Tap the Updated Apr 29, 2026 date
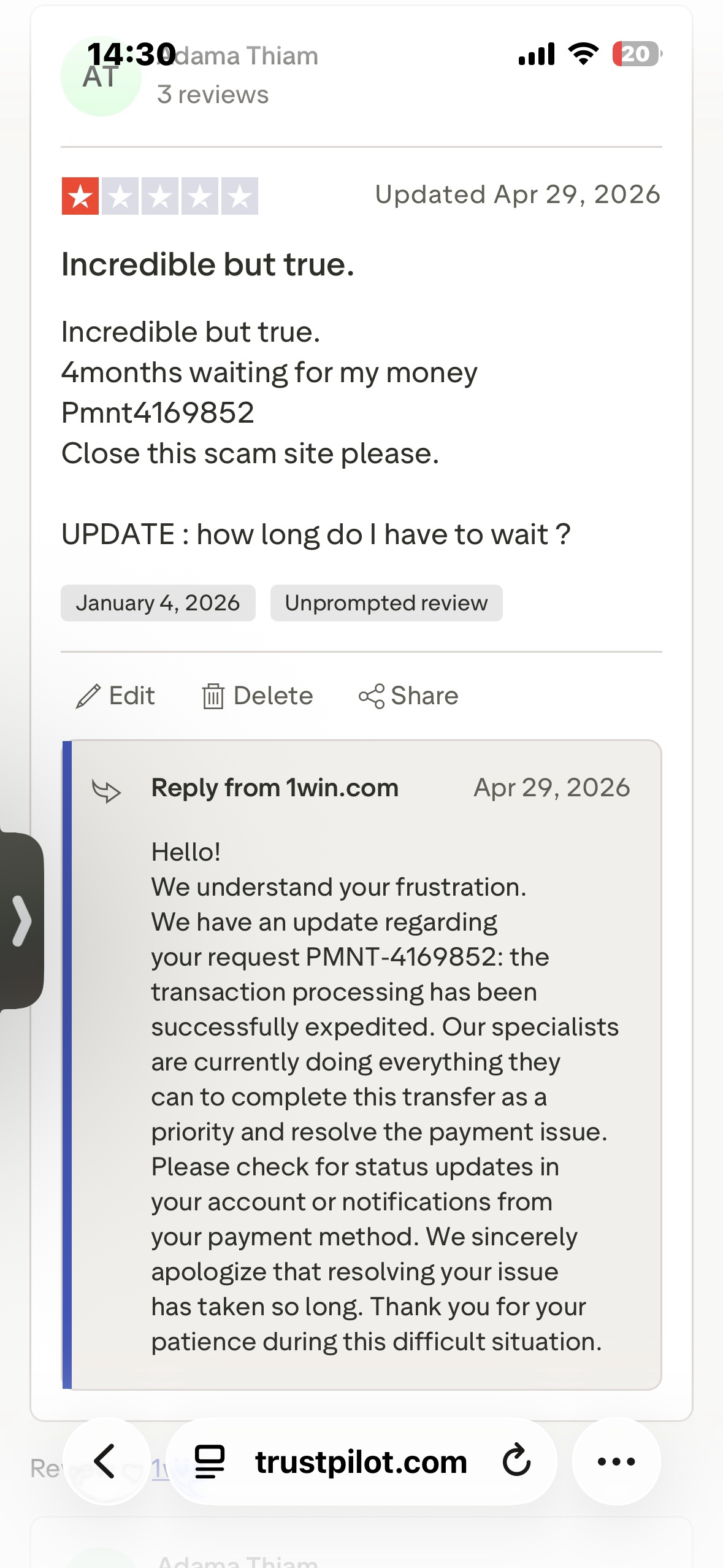Viewport: 723px width, 1568px height. point(518,194)
